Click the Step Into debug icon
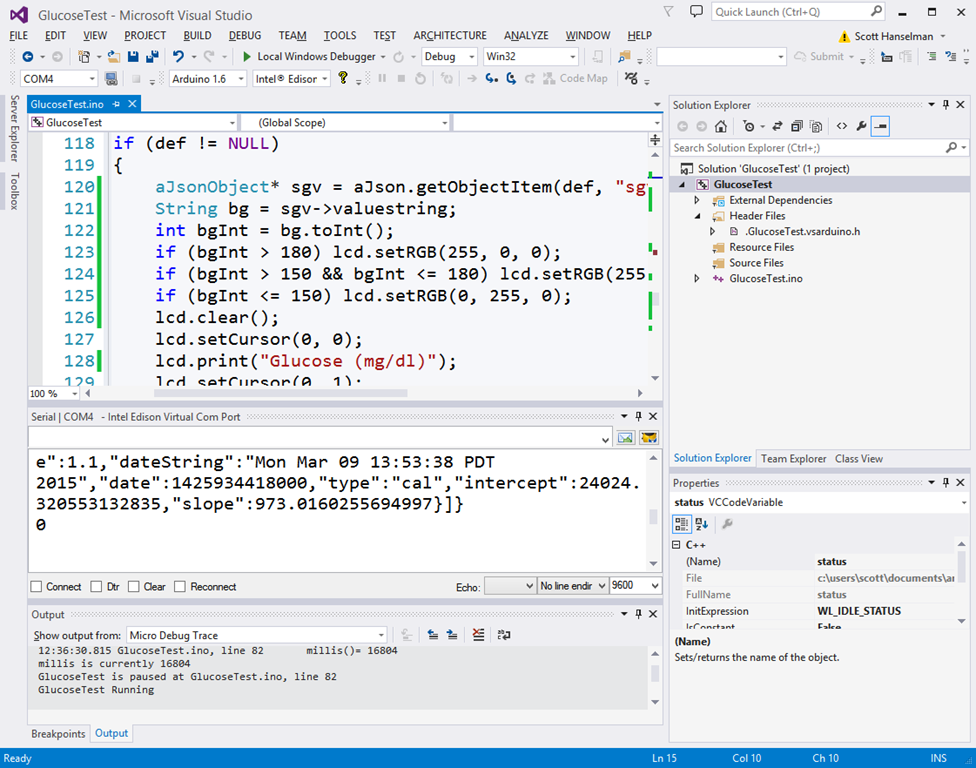This screenshot has width=976, height=768. click(x=492, y=78)
